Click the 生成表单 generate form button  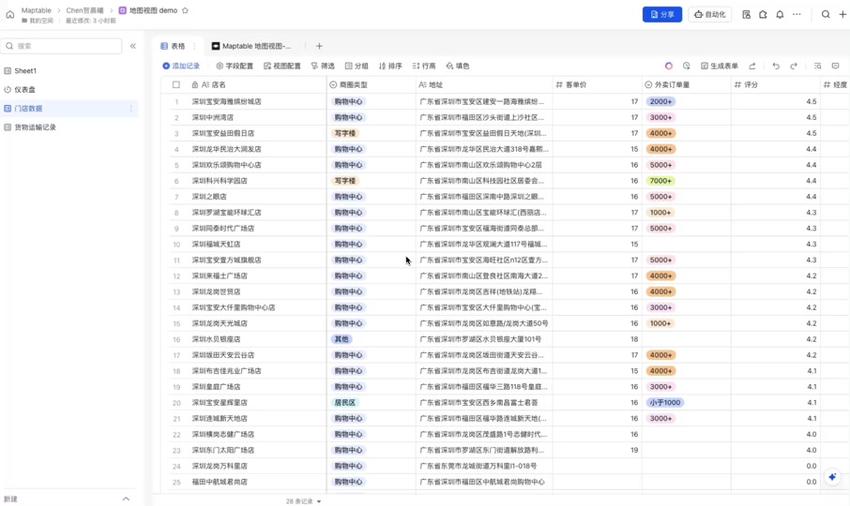(719, 66)
